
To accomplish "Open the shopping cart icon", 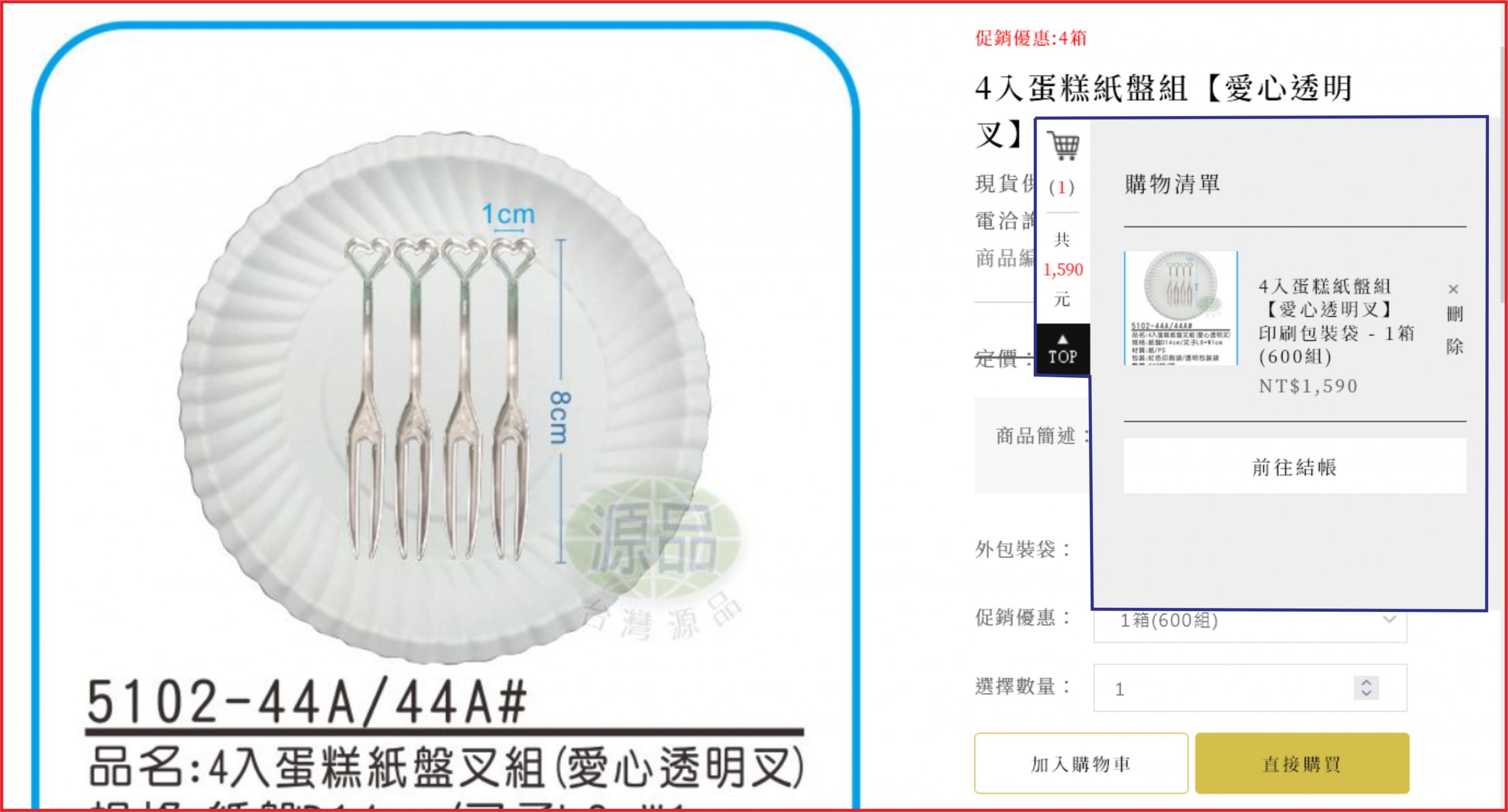I will click(x=1062, y=145).
